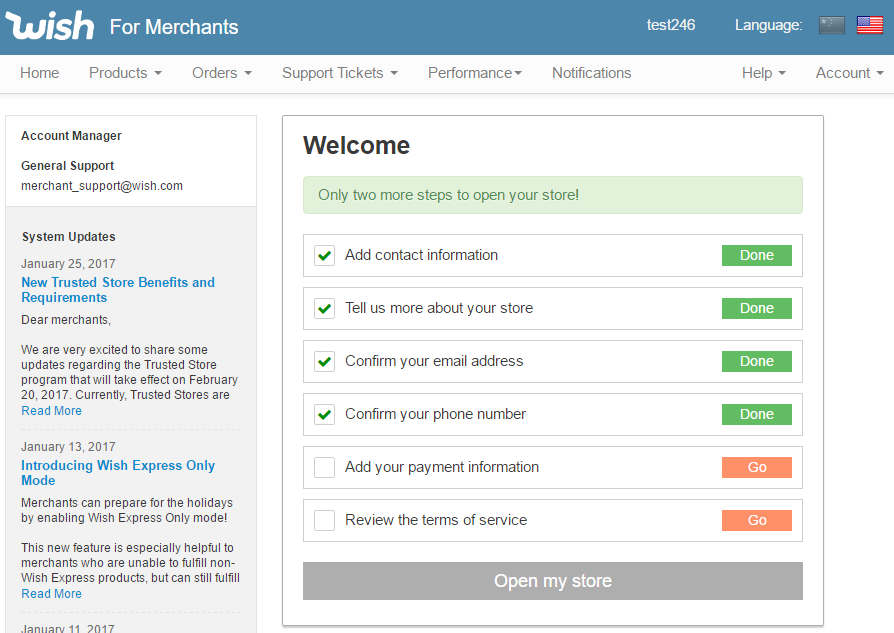Click the checked contact information checkbox
This screenshot has width=894, height=633.
point(324,255)
